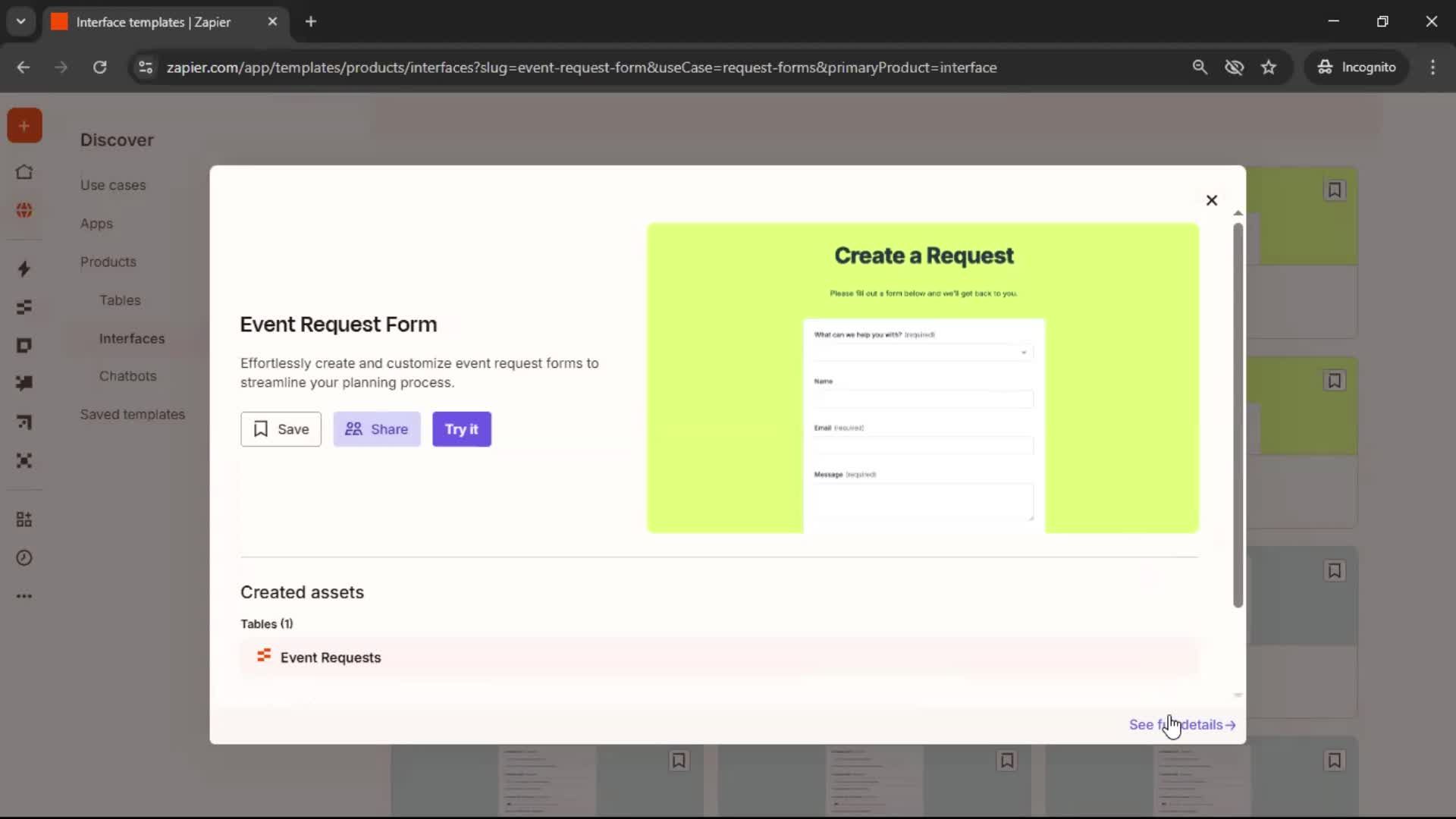Click the dialog vertical scrollbar
The height and width of the screenshot is (819, 1456).
(1238, 416)
